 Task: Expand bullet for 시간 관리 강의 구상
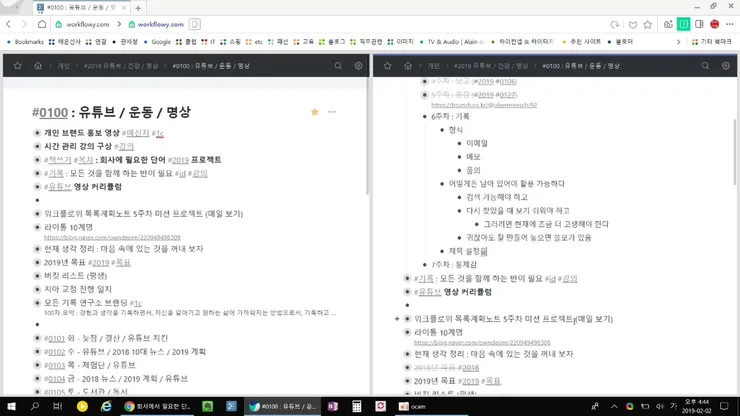(x=37, y=146)
